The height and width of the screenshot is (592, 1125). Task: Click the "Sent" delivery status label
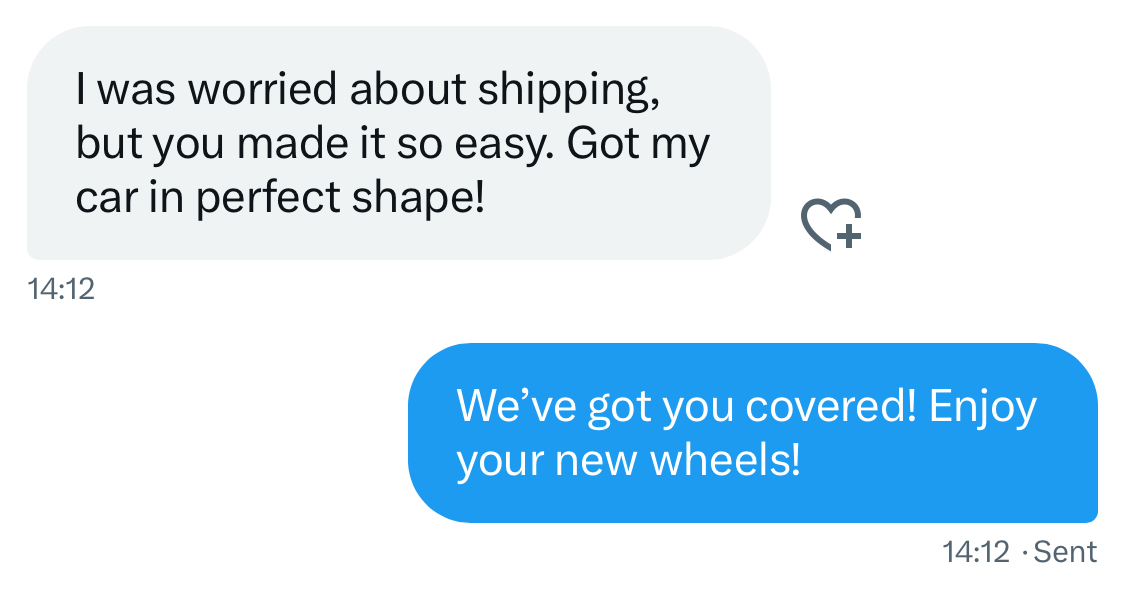pos(1065,551)
